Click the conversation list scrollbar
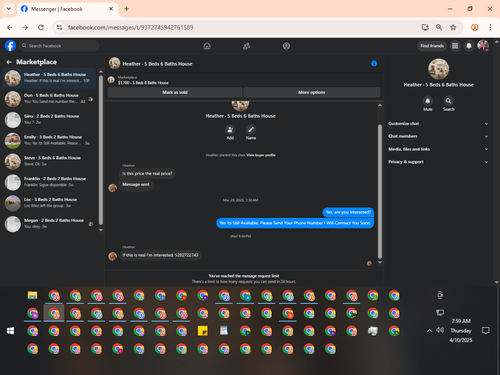The width and height of the screenshot is (500, 375). (101, 150)
